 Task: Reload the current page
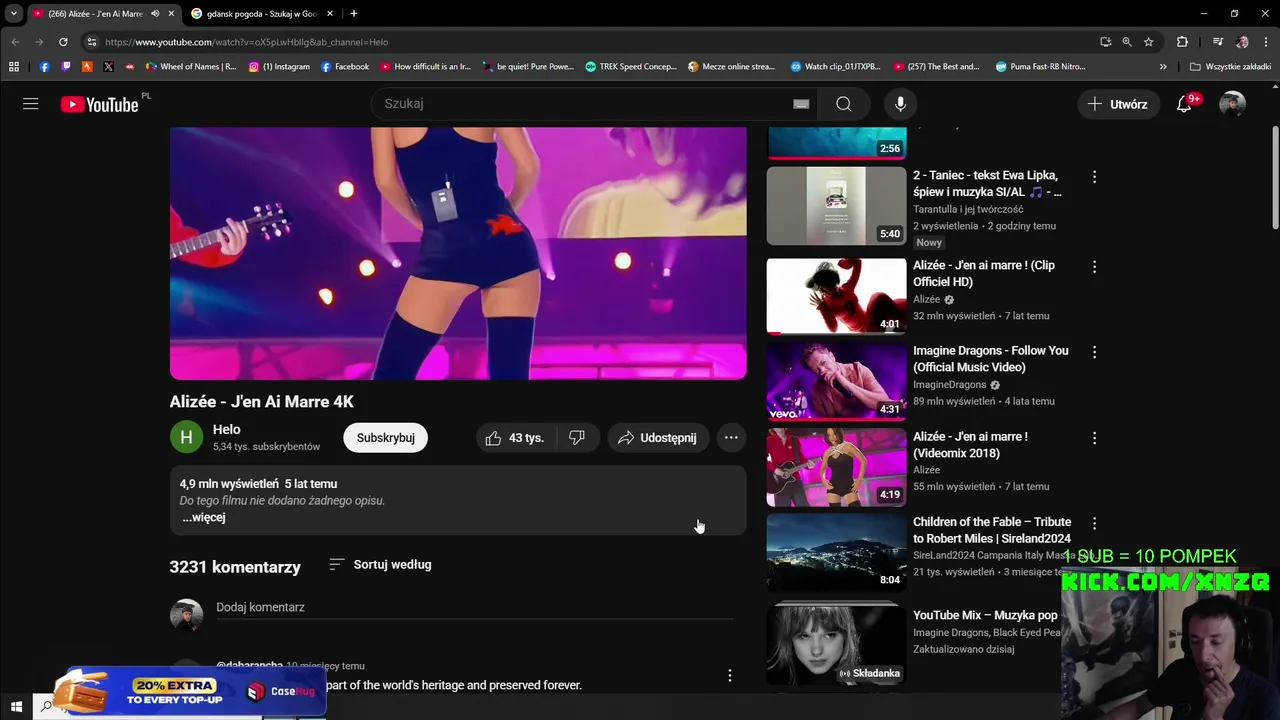point(63,42)
